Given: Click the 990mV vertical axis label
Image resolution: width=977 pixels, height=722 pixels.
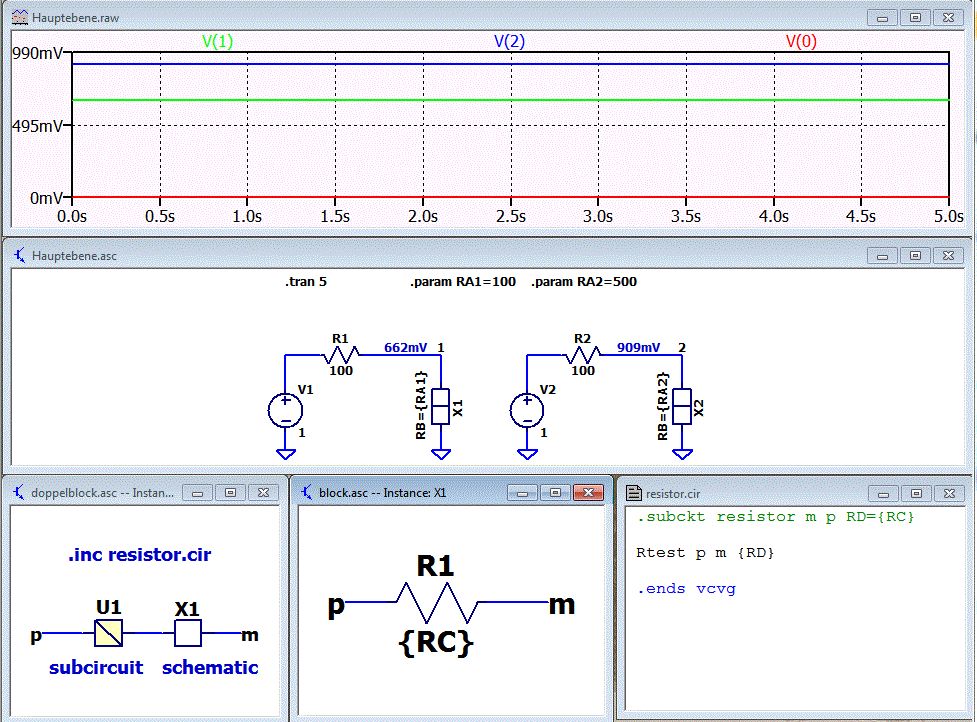Looking at the screenshot, I should click(x=37, y=54).
